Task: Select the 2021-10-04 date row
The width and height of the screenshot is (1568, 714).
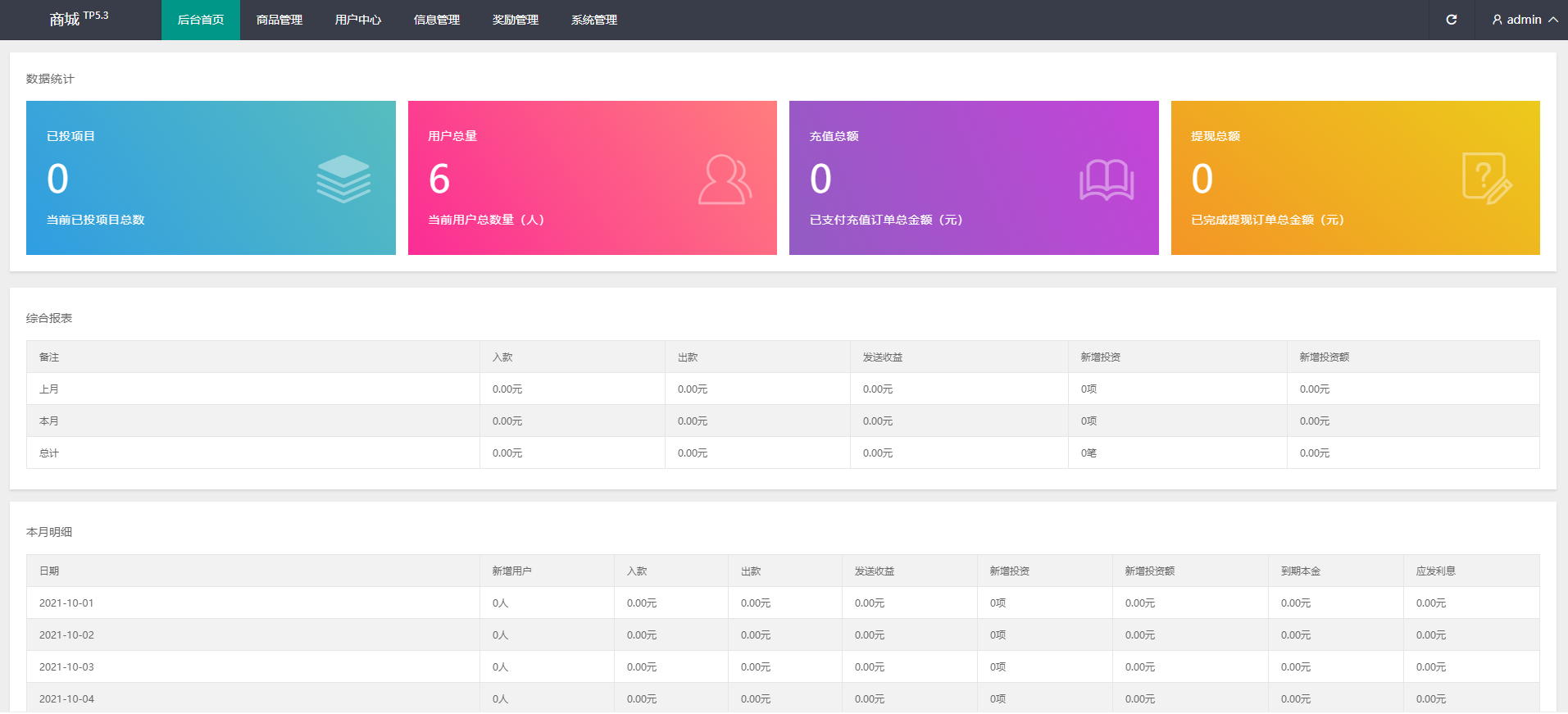Action: (783, 698)
